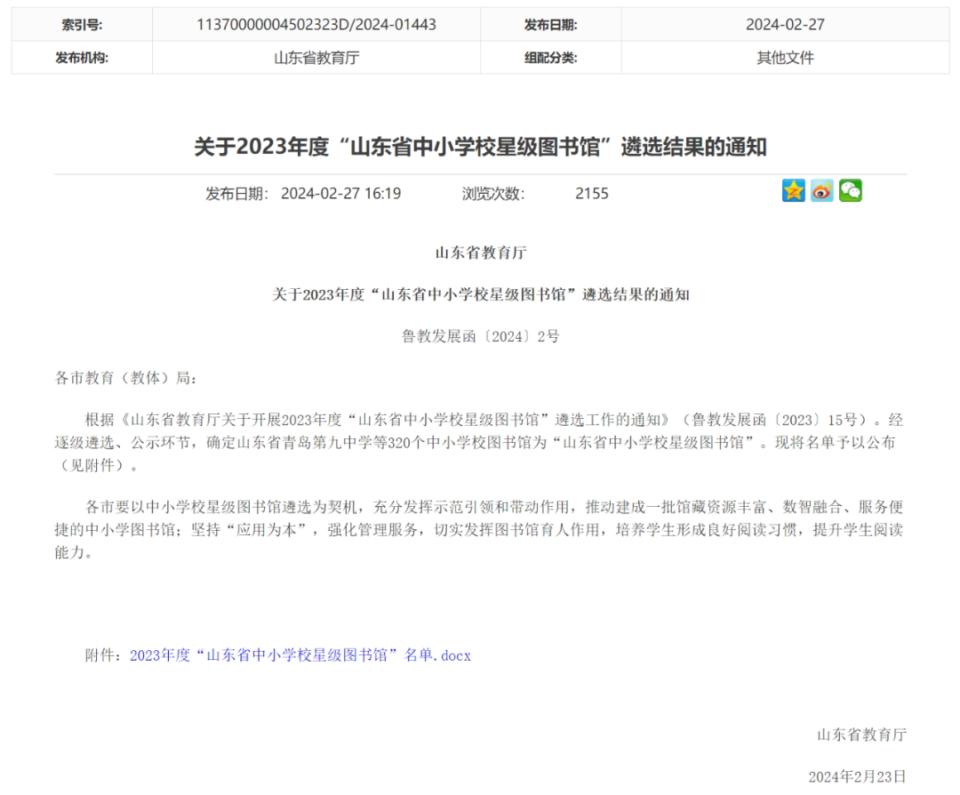This screenshot has height=795, width=960.
Task: Click the 山东省教育厅 signature at bottom right
Action: (x=861, y=734)
